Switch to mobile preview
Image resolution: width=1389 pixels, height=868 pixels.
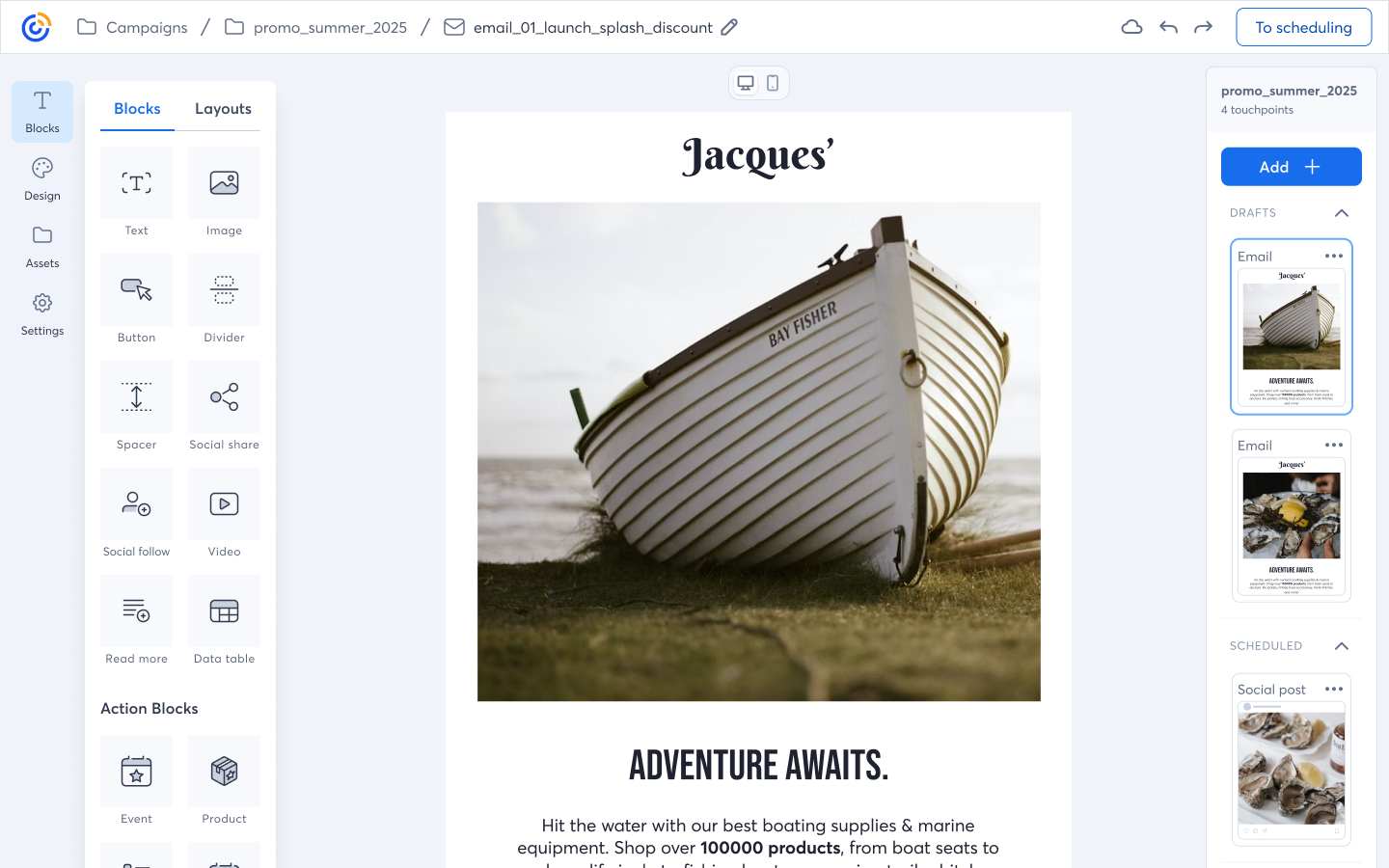tap(773, 83)
